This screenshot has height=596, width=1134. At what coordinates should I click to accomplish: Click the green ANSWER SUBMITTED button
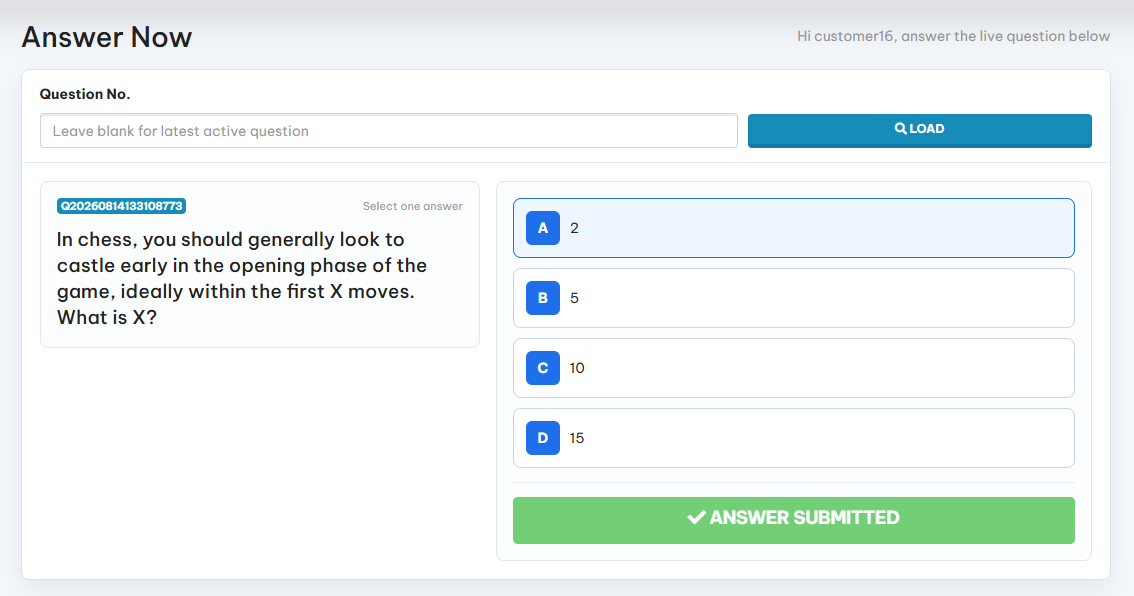pos(793,520)
